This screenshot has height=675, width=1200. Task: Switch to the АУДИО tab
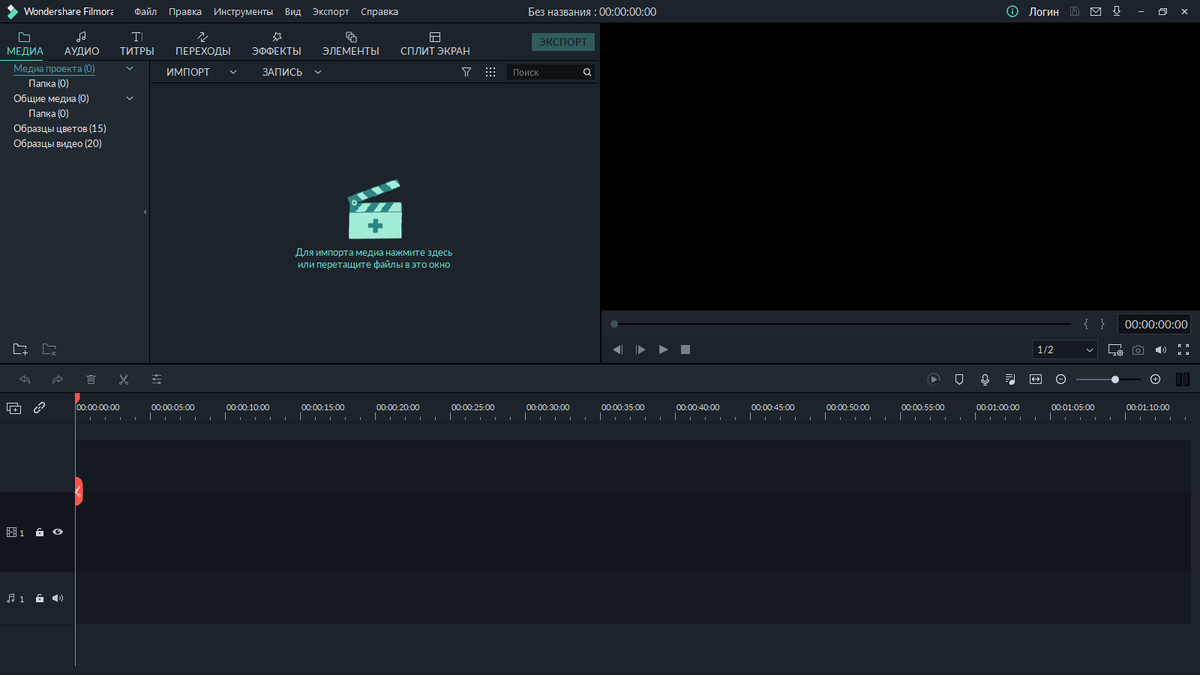82,43
